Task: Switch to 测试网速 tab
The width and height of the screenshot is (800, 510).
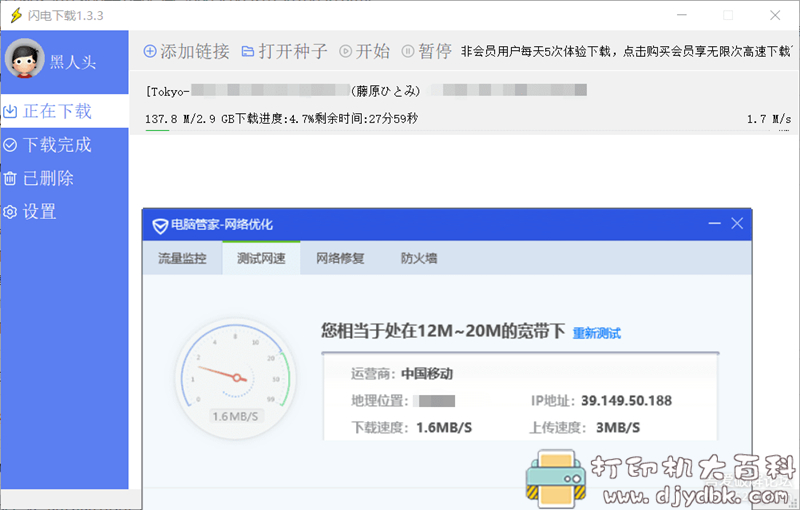Action: pyautogui.click(x=261, y=258)
